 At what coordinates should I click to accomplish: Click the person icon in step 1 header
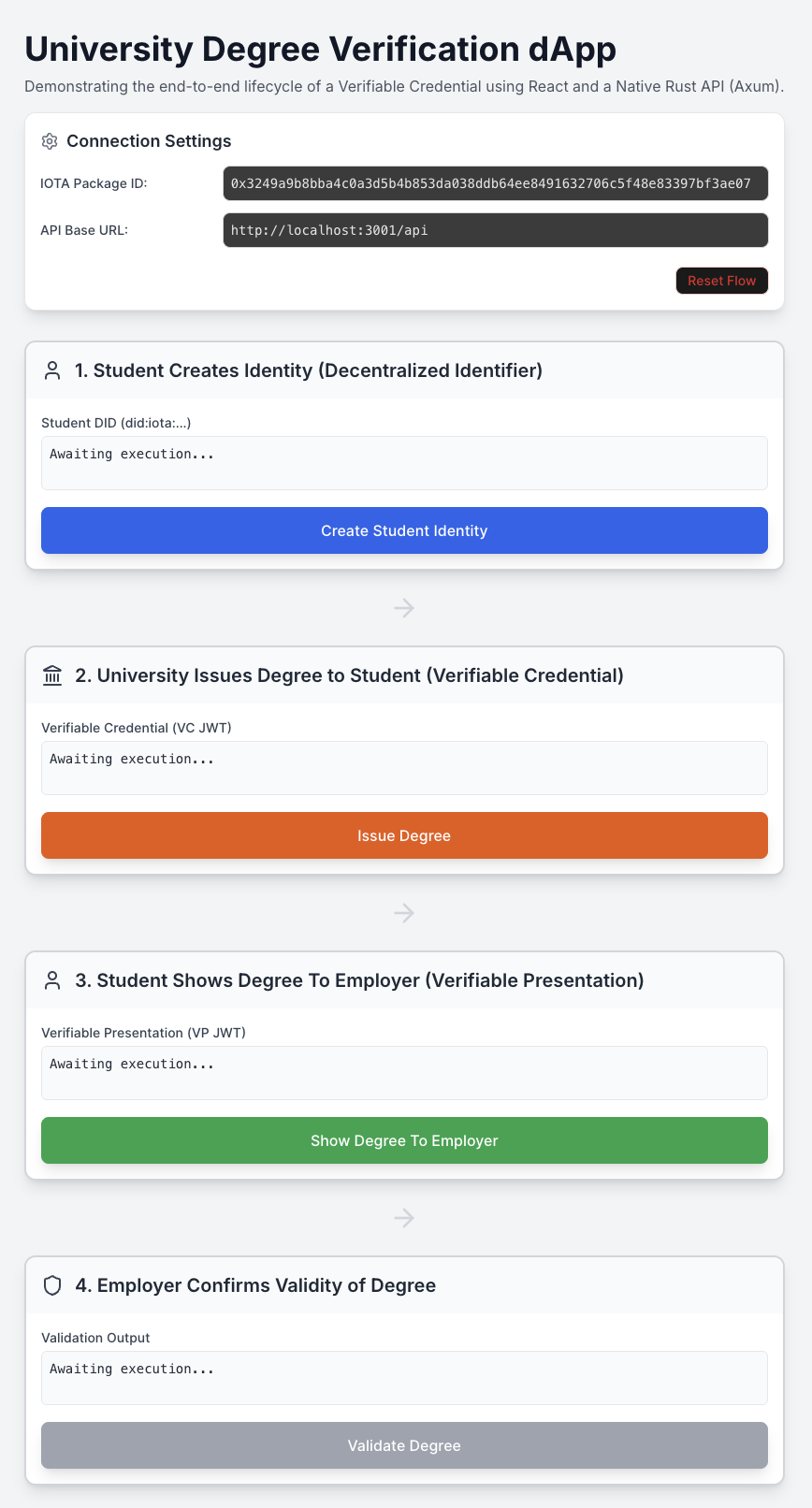click(x=52, y=370)
